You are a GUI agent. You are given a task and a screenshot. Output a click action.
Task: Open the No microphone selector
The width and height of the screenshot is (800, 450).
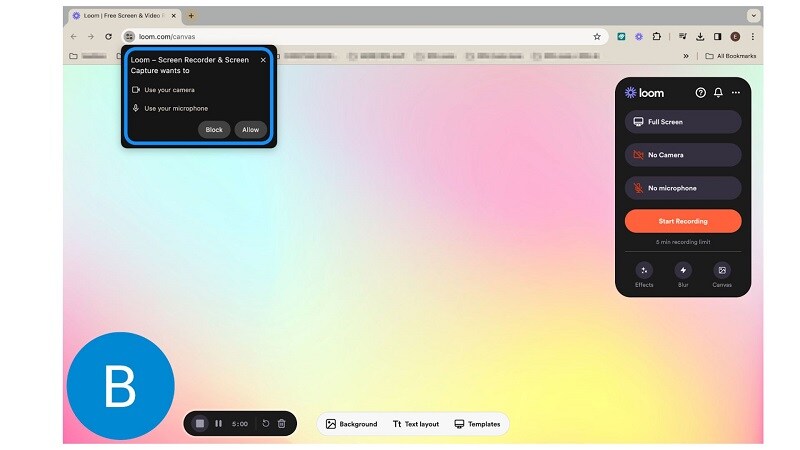click(683, 188)
